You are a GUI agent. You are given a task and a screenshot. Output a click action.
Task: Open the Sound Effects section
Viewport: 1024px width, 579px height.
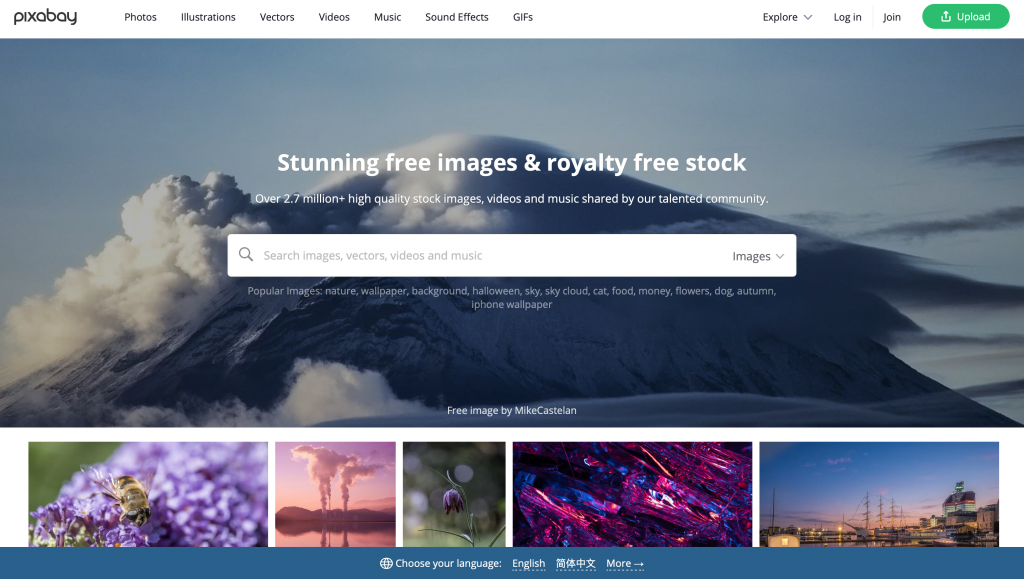(456, 17)
